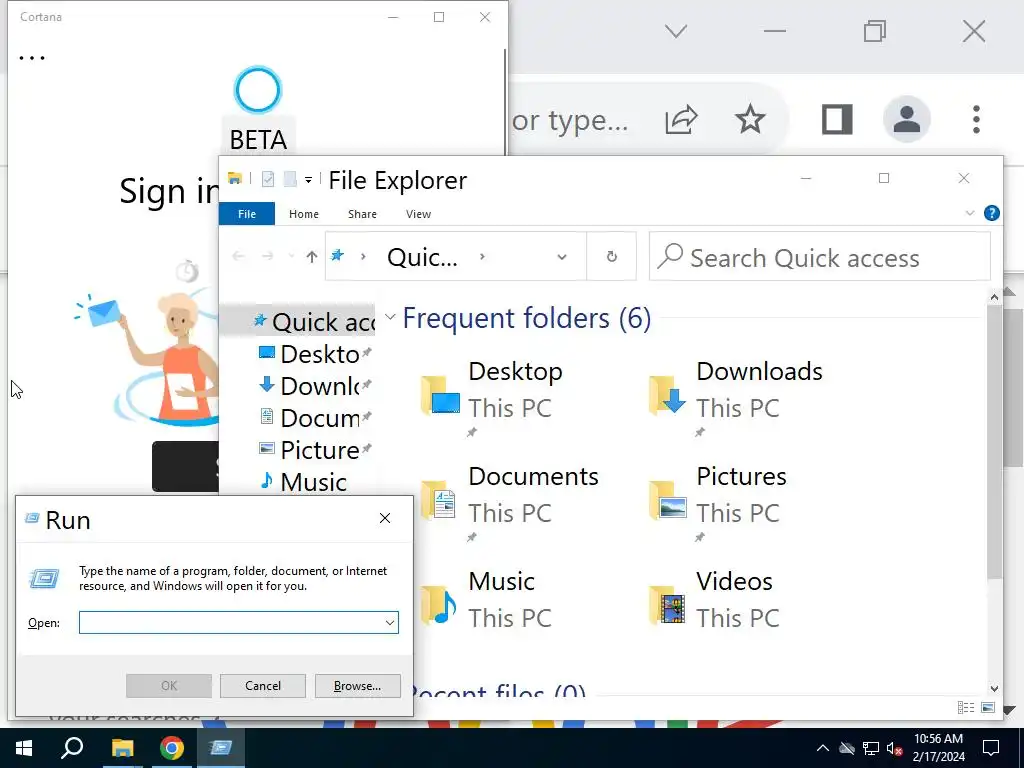Click the forward arrow in File Explorer
This screenshot has width=1024, height=768.
tap(267, 257)
